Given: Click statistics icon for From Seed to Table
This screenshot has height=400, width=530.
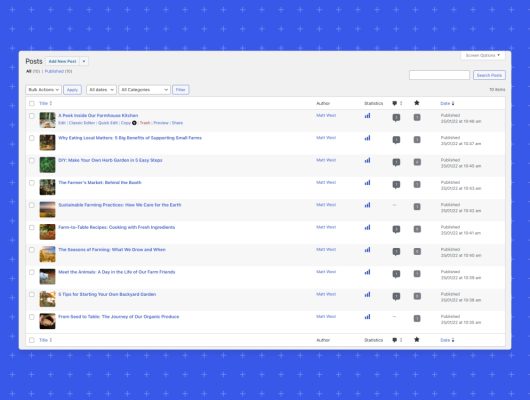Looking at the screenshot, I should tap(367, 317).
